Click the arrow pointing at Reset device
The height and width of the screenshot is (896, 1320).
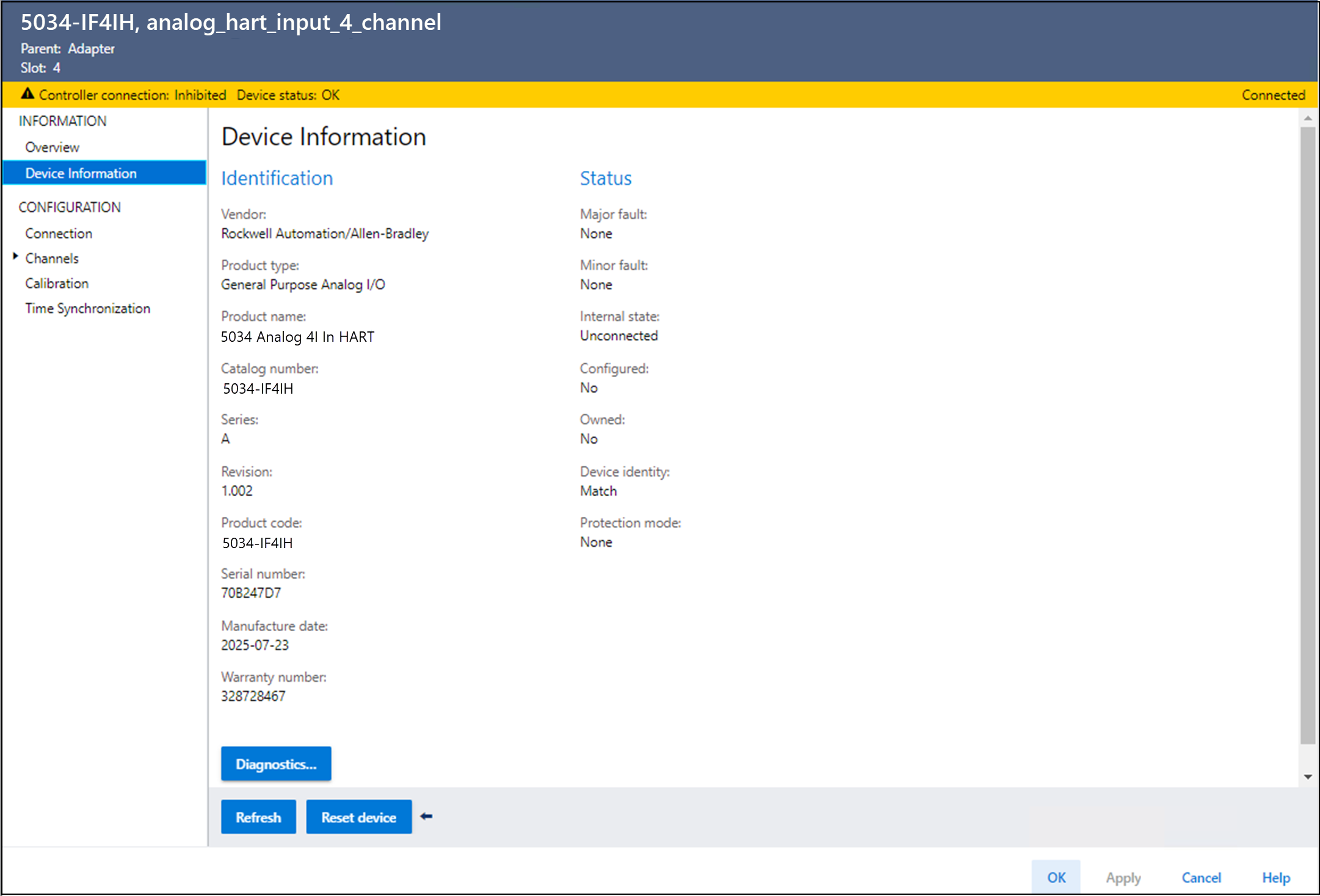coord(427,816)
